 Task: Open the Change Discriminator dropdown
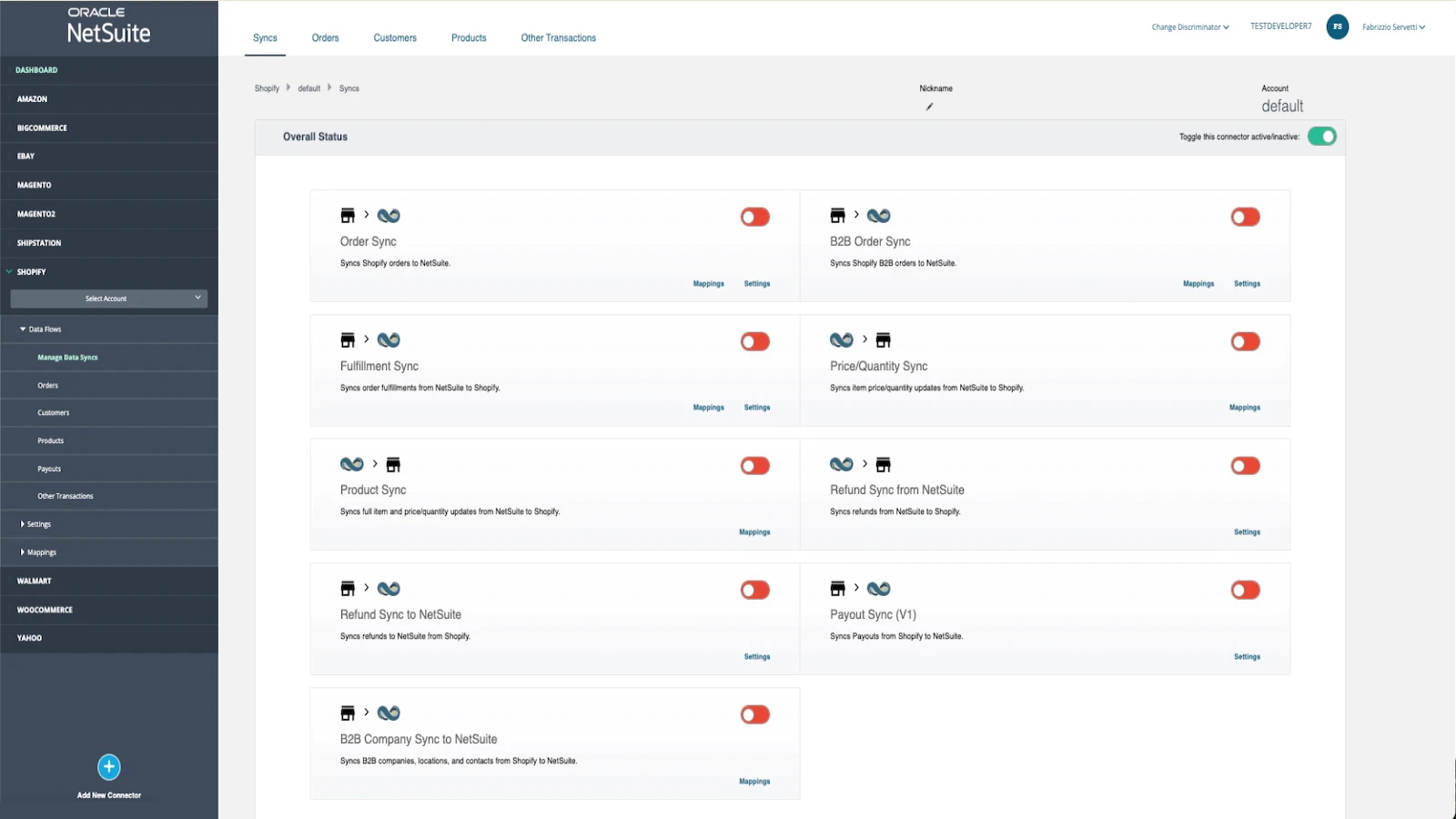coord(1190,27)
